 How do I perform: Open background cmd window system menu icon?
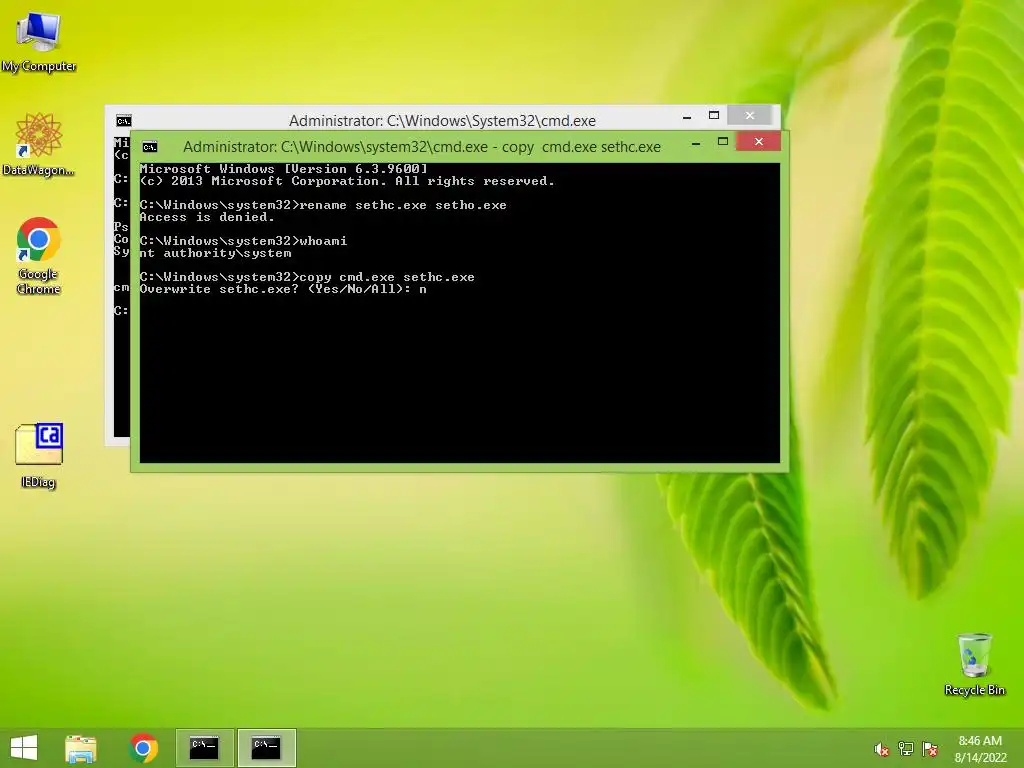[123, 121]
